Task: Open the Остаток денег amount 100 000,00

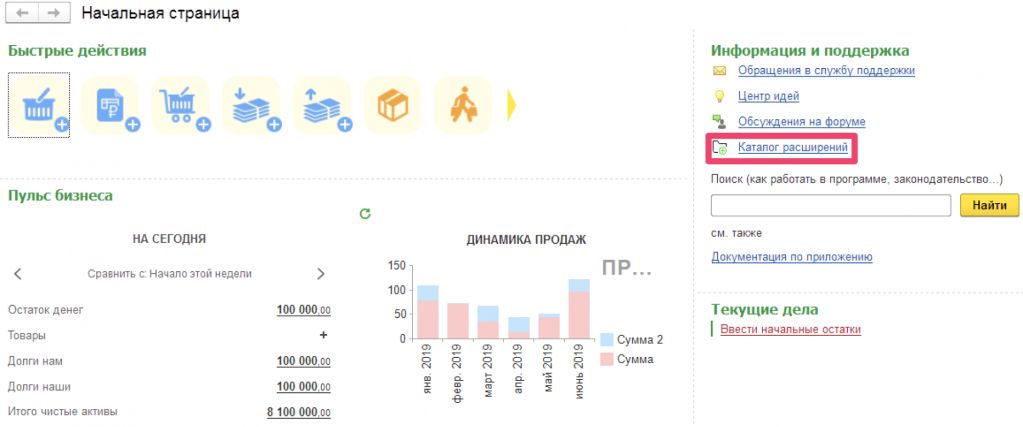Action: click(x=303, y=309)
